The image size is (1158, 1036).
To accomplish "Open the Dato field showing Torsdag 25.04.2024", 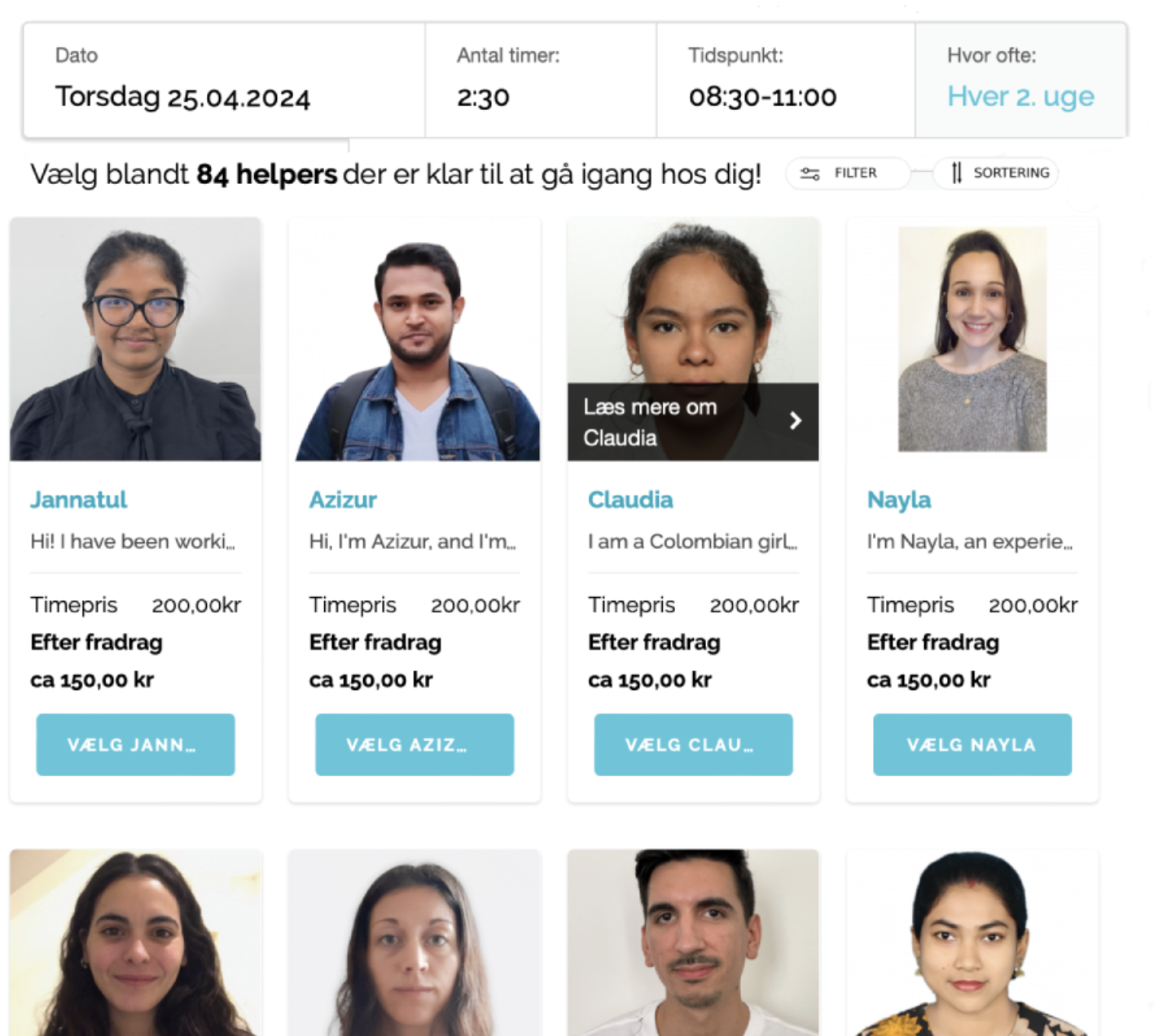I will 225,80.
